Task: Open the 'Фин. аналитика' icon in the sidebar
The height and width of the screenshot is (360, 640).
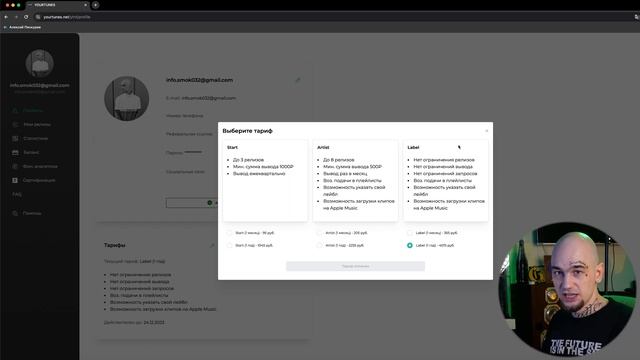Action: point(15,167)
